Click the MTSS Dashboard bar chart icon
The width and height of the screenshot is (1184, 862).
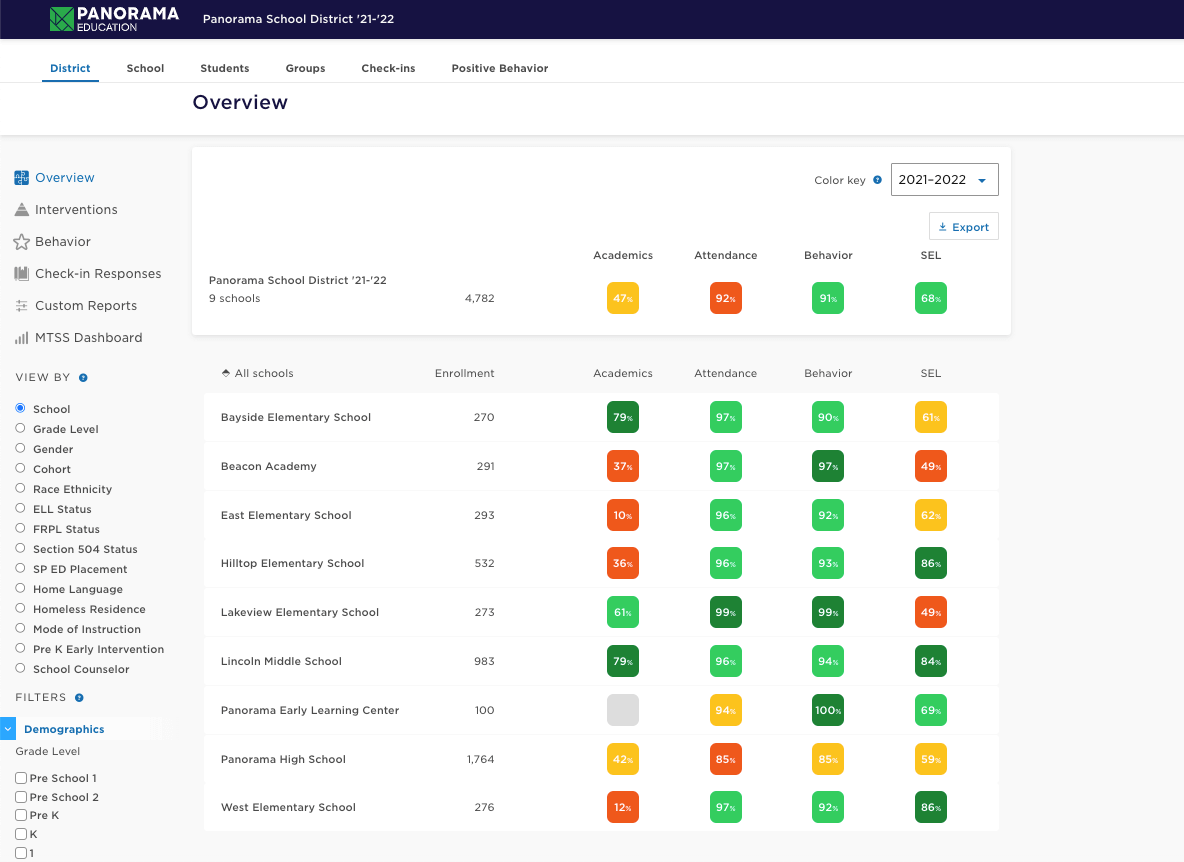click(x=21, y=337)
